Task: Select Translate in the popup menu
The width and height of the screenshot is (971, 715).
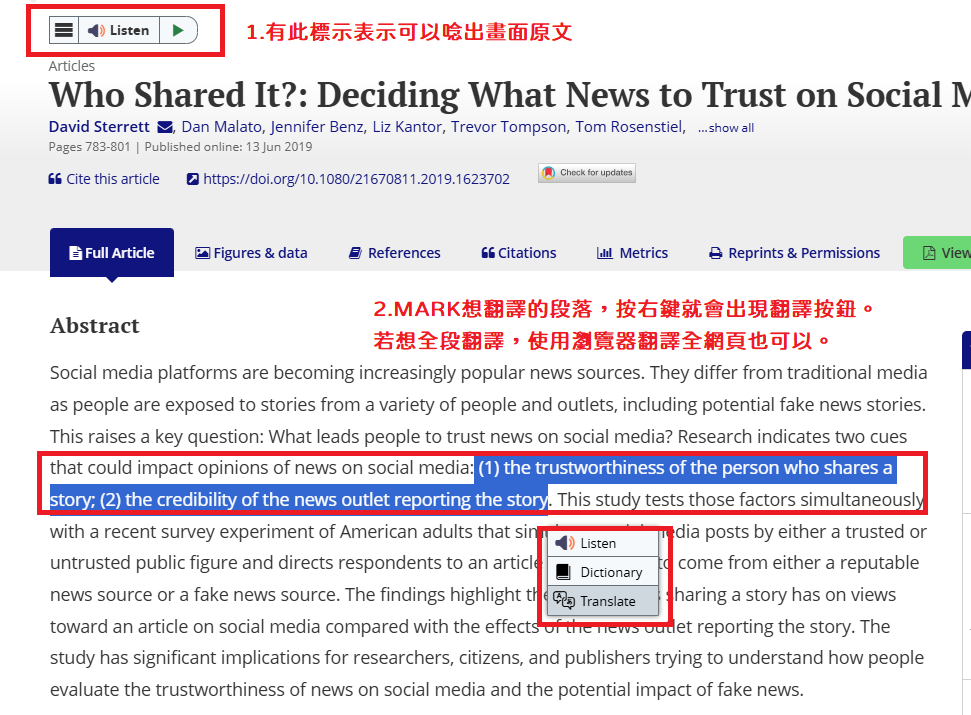Action: (x=607, y=601)
